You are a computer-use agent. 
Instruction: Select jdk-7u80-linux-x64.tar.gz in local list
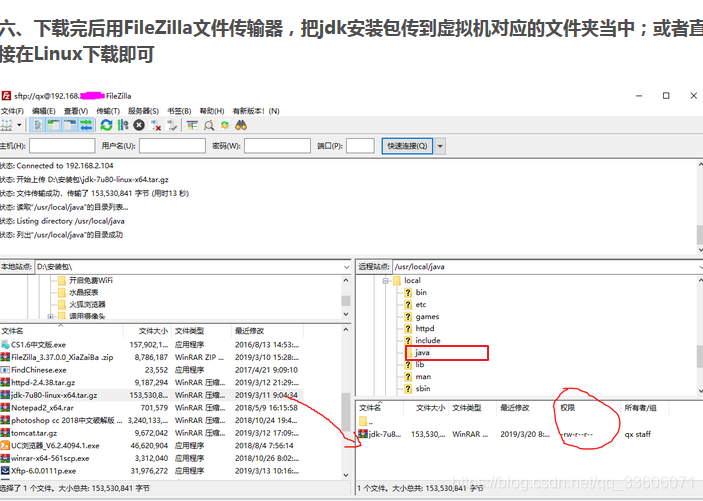152,395
